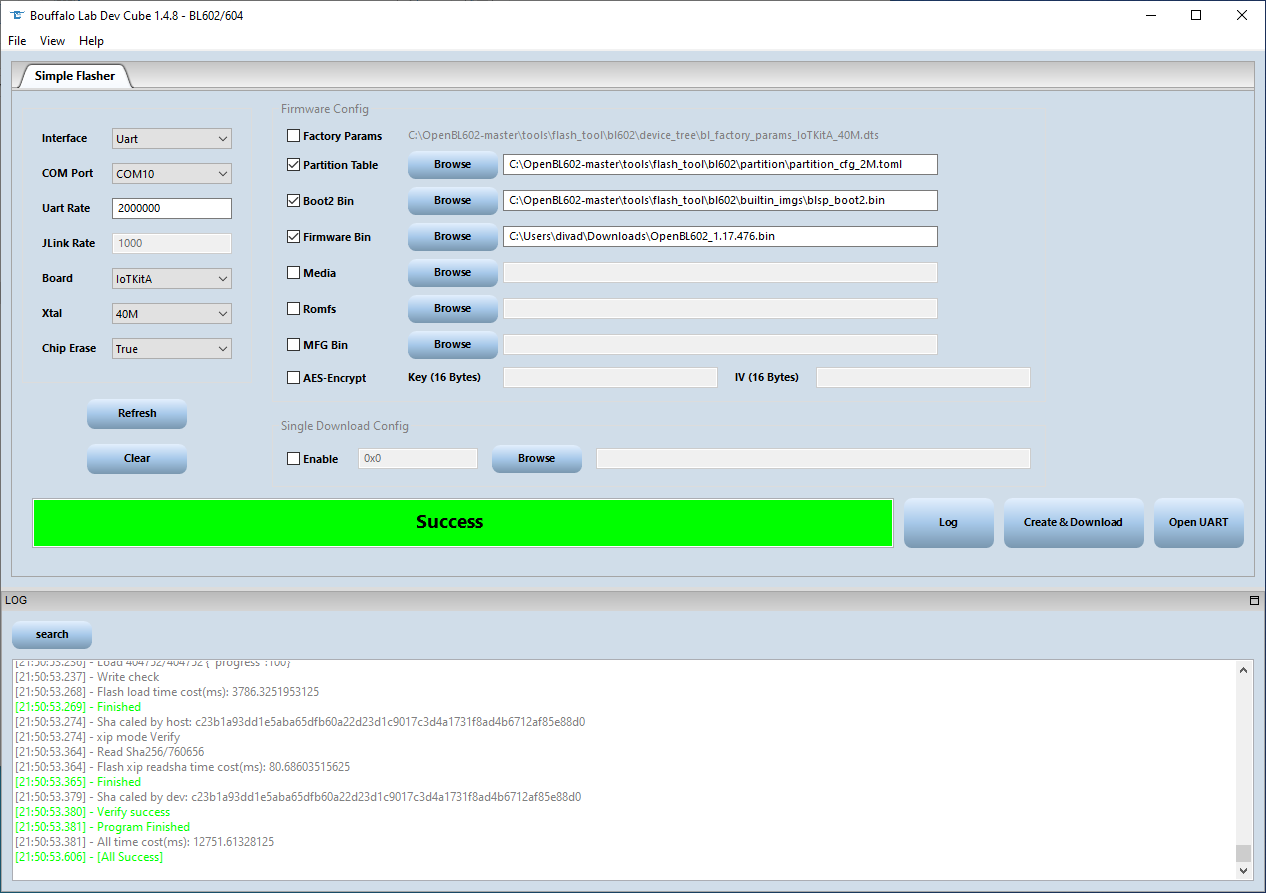1266x893 pixels.
Task: Open the File menu
Action: point(17,41)
